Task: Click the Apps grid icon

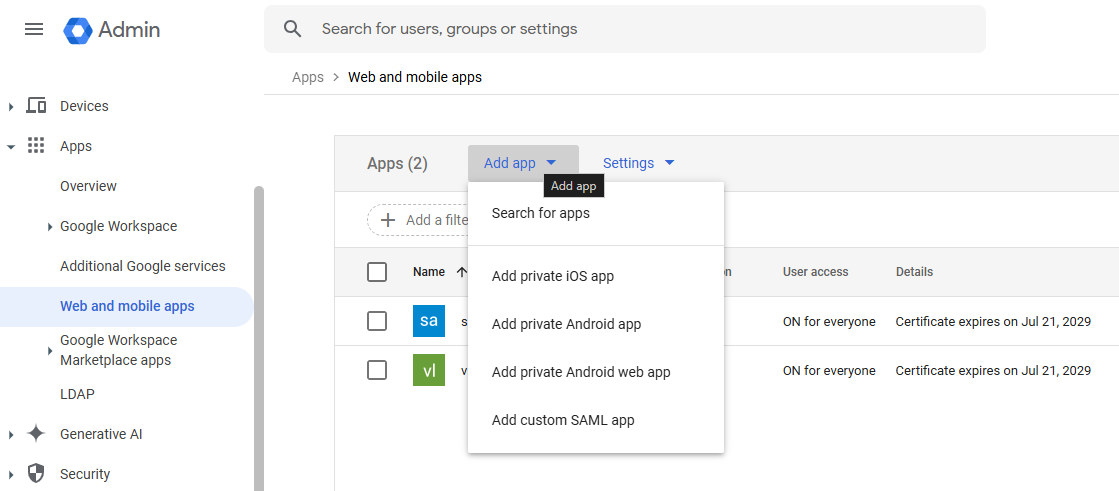Action: click(x=36, y=146)
